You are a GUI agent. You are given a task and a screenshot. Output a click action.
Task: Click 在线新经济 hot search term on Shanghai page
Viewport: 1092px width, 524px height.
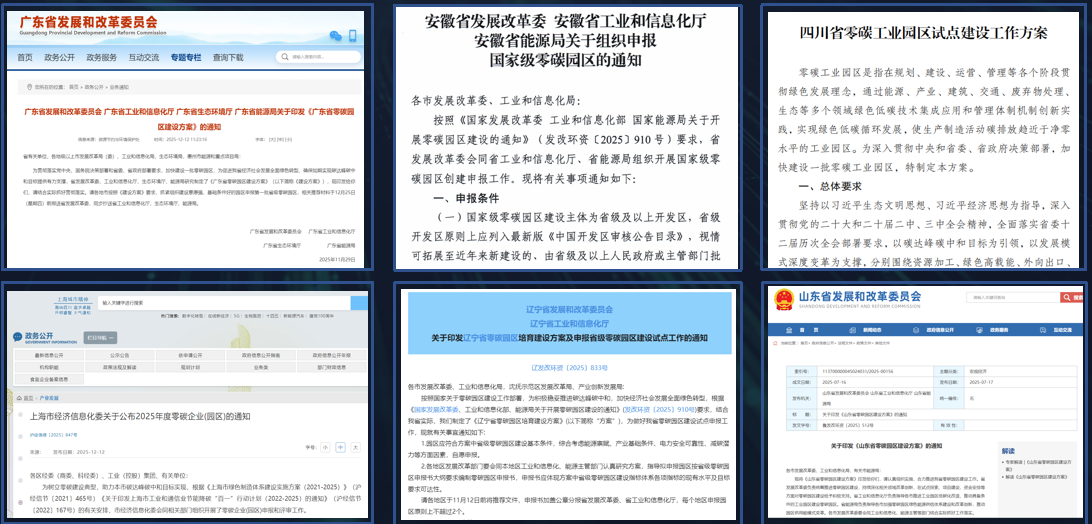click(218, 316)
